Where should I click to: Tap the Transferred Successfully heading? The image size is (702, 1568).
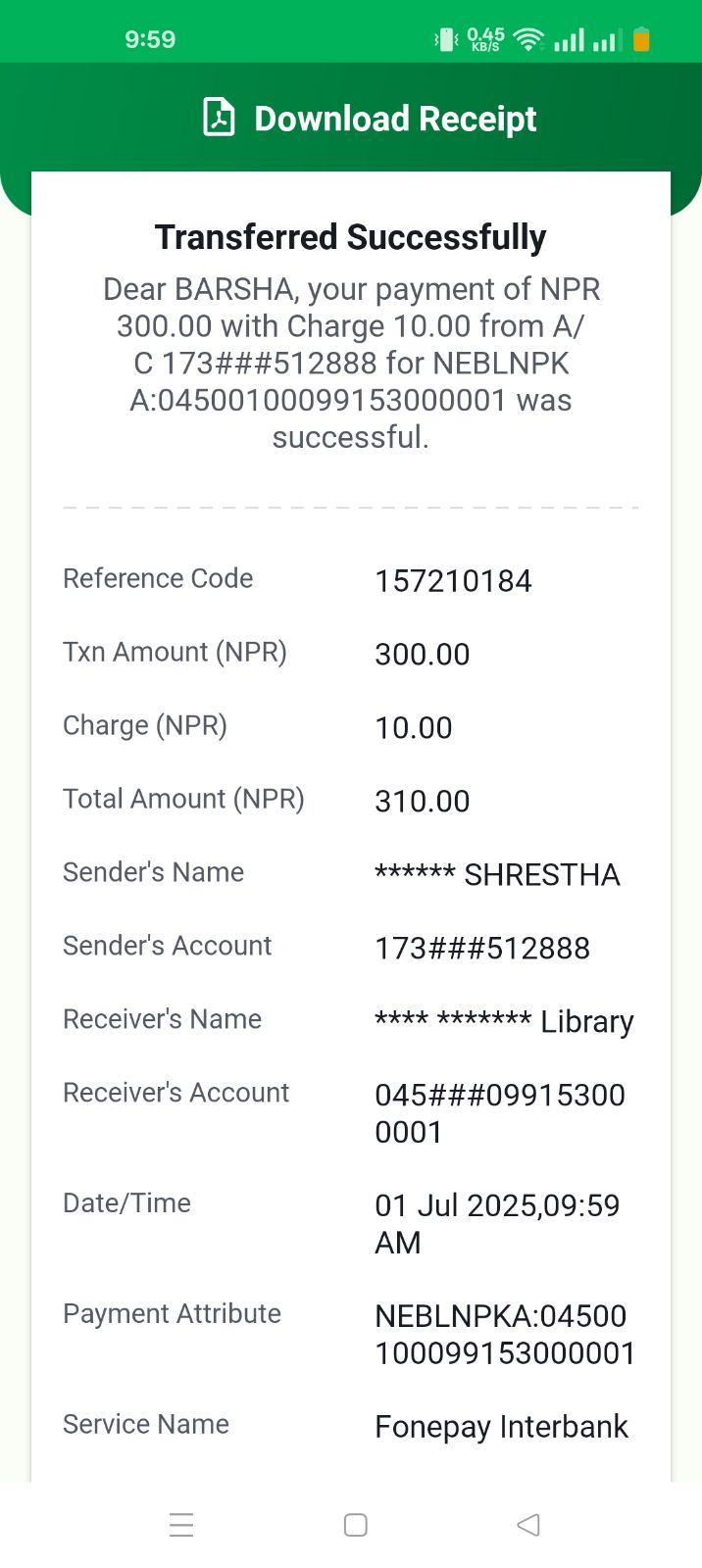click(x=350, y=237)
